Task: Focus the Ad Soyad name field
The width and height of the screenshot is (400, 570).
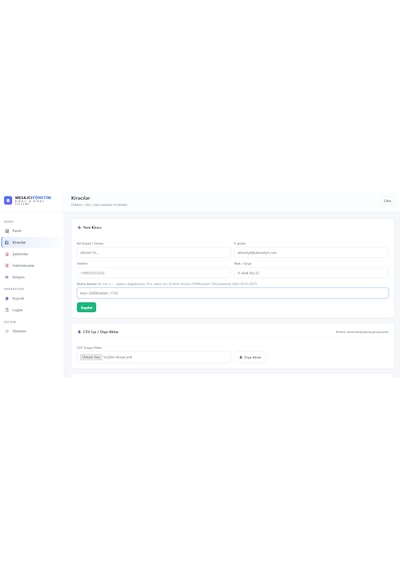Action: 153,253
